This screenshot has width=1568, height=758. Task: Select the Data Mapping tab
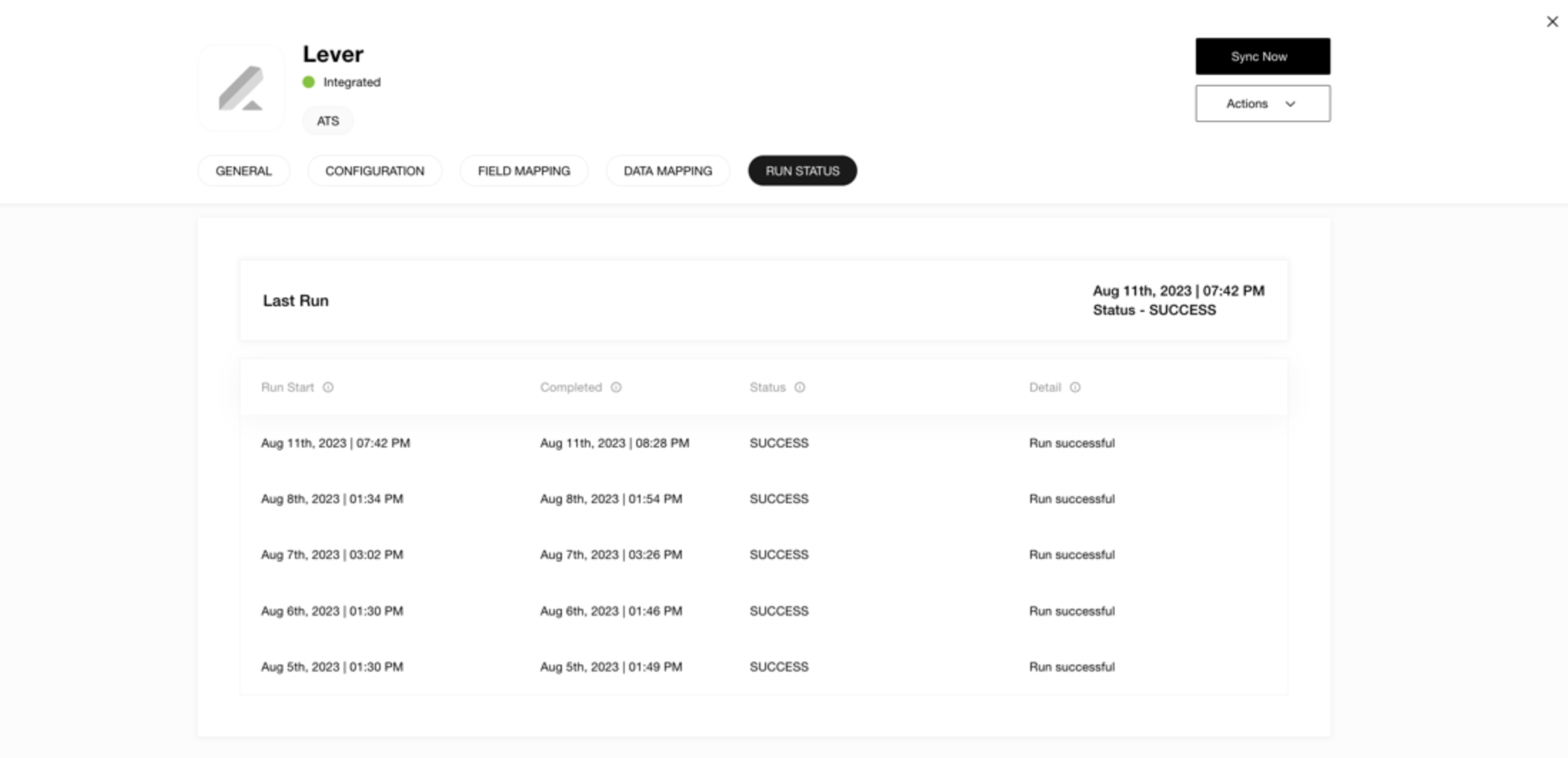click(668, 171)
